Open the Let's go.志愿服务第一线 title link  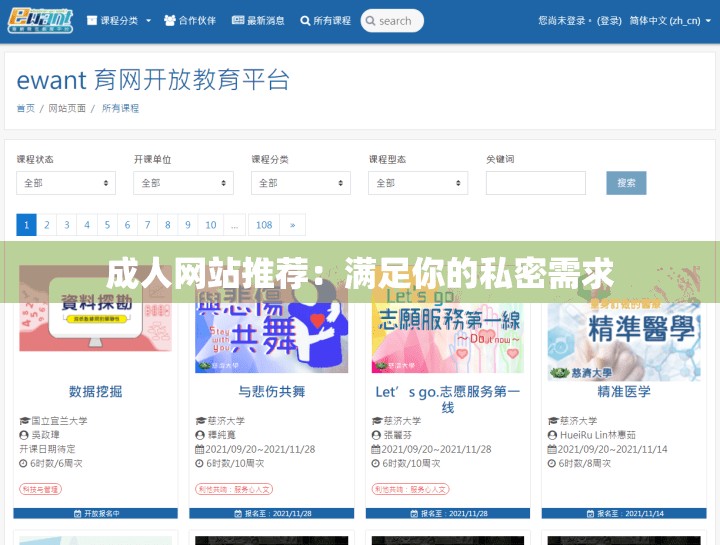[x=448, y=399]
